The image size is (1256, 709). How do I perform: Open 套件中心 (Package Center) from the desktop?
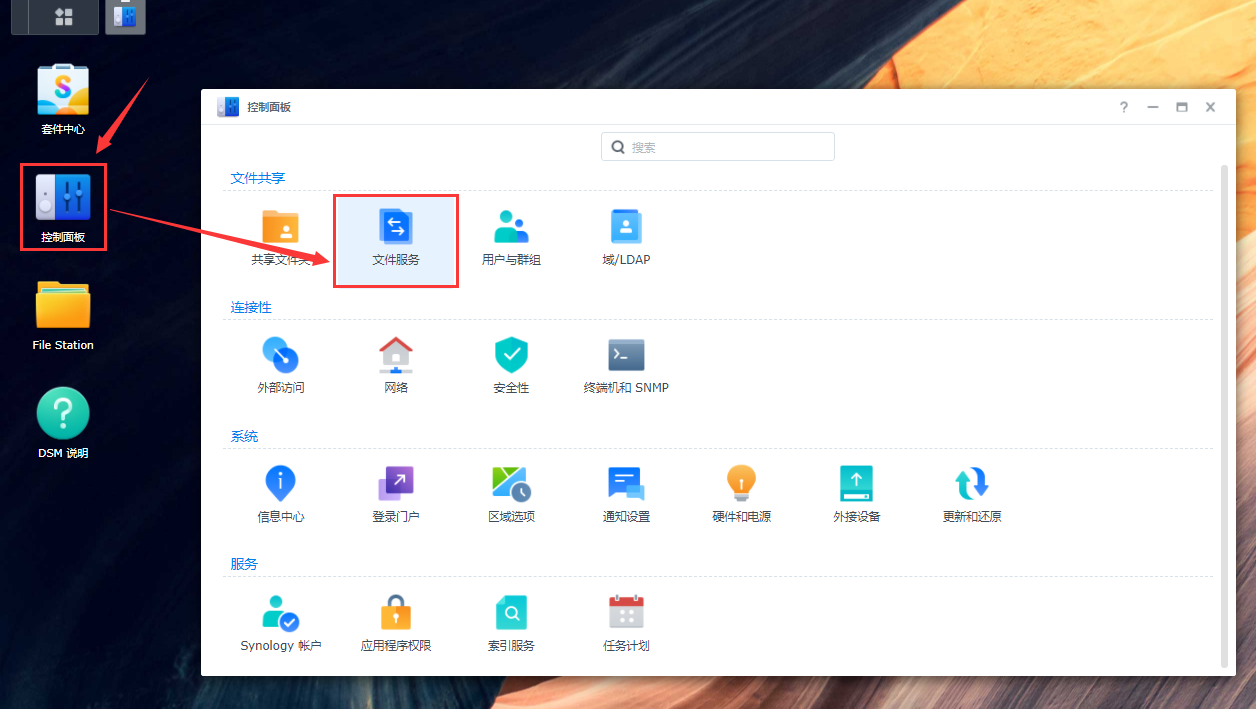point(62,98)
